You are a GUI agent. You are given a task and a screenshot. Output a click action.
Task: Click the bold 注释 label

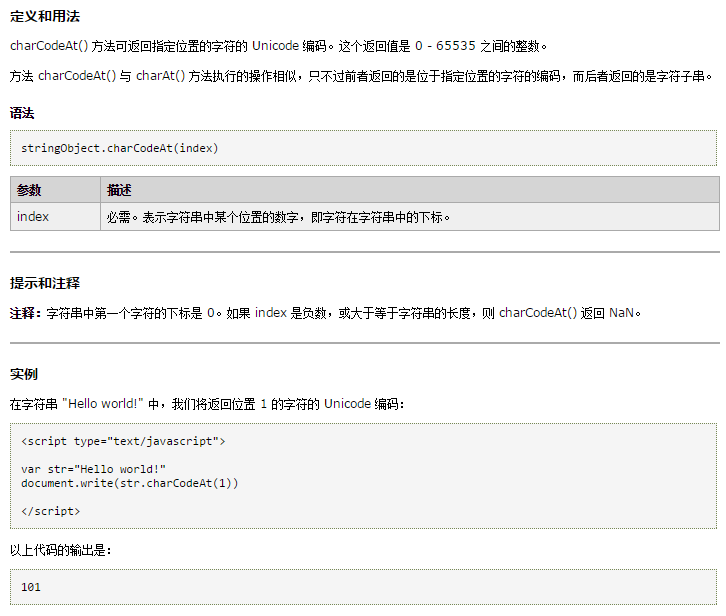pos(25,314)
